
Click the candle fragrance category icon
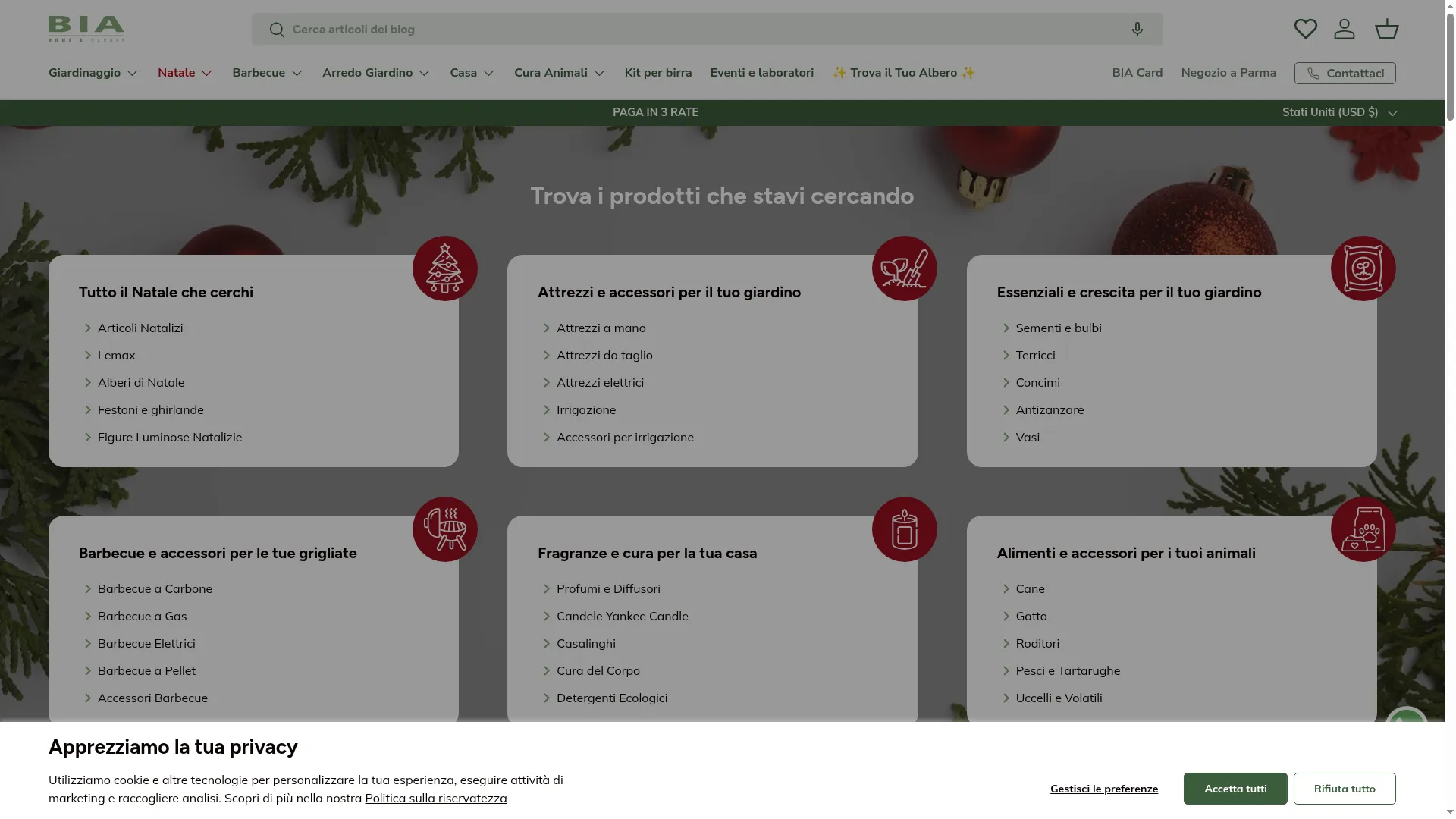pyautogui.click(x=904, y=529)
